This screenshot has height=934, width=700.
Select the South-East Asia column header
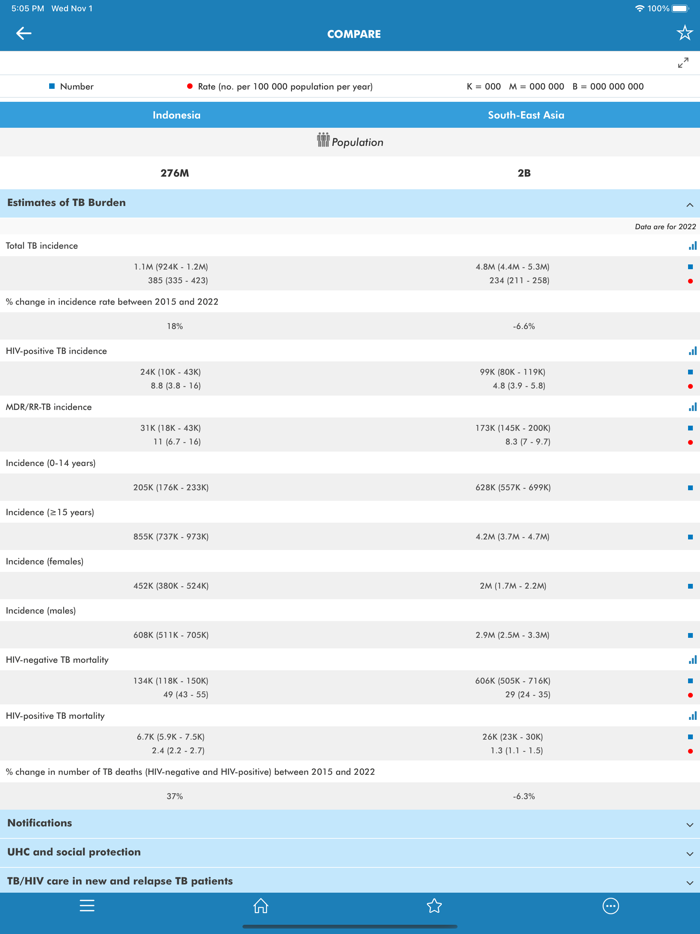[x=525, y=115]
